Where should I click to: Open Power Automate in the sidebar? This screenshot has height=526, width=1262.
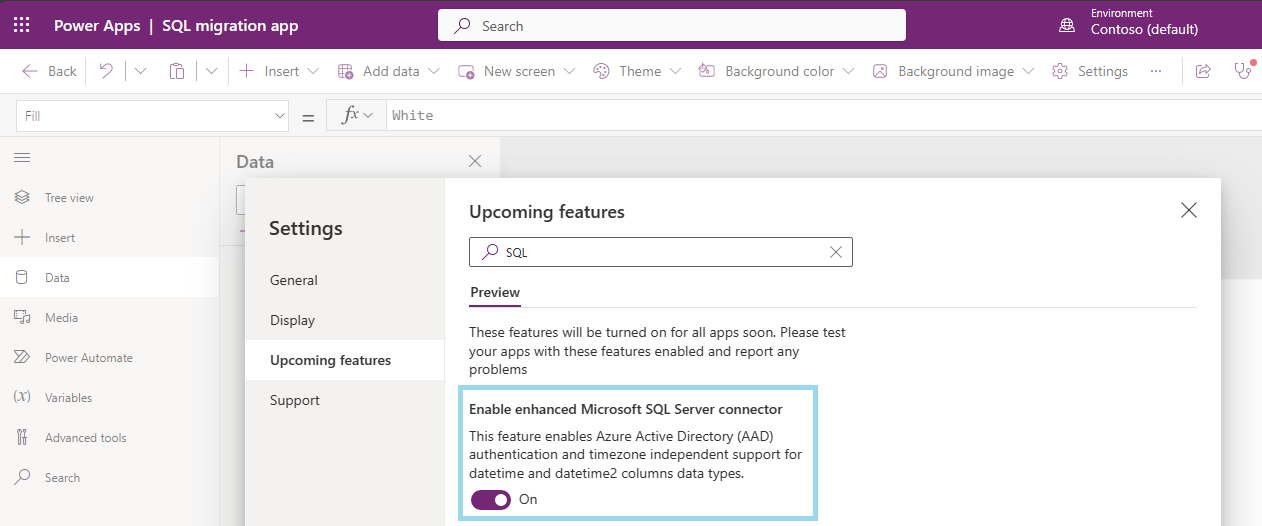109,358
